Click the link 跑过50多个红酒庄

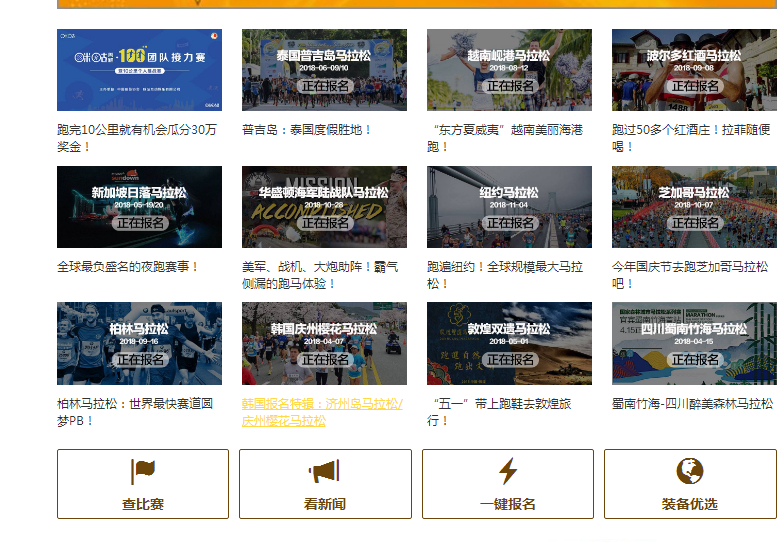pos(691,138)
